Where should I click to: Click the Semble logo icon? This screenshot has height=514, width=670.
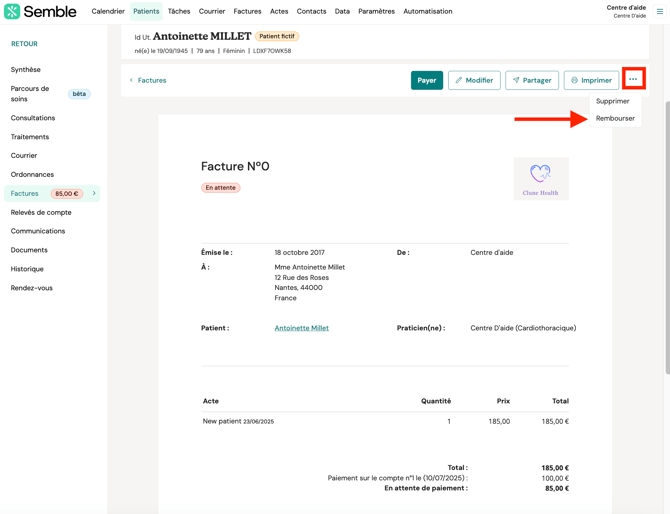(x=12, y=12)
